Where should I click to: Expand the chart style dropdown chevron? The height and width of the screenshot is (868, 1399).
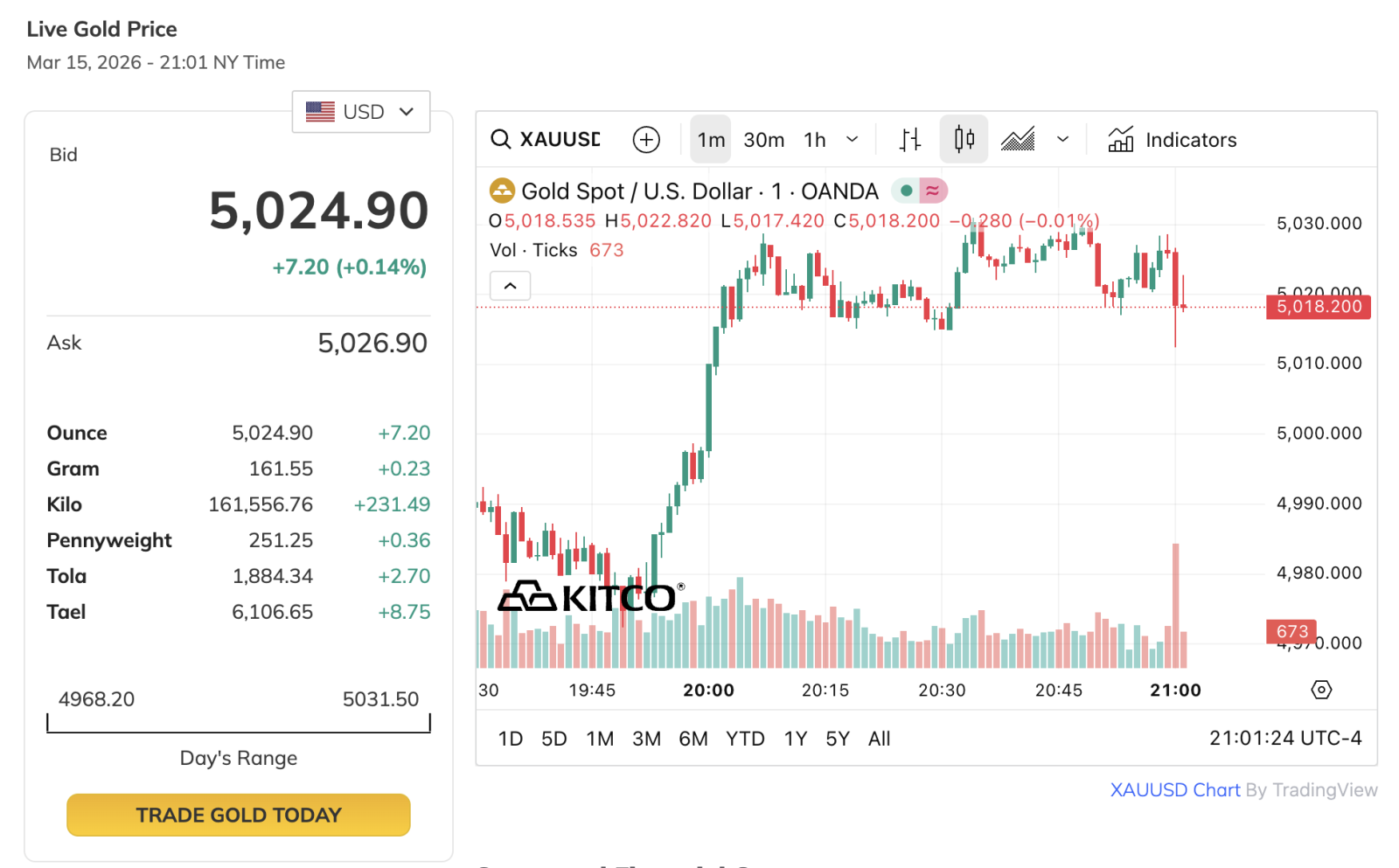pos(1062,140)
